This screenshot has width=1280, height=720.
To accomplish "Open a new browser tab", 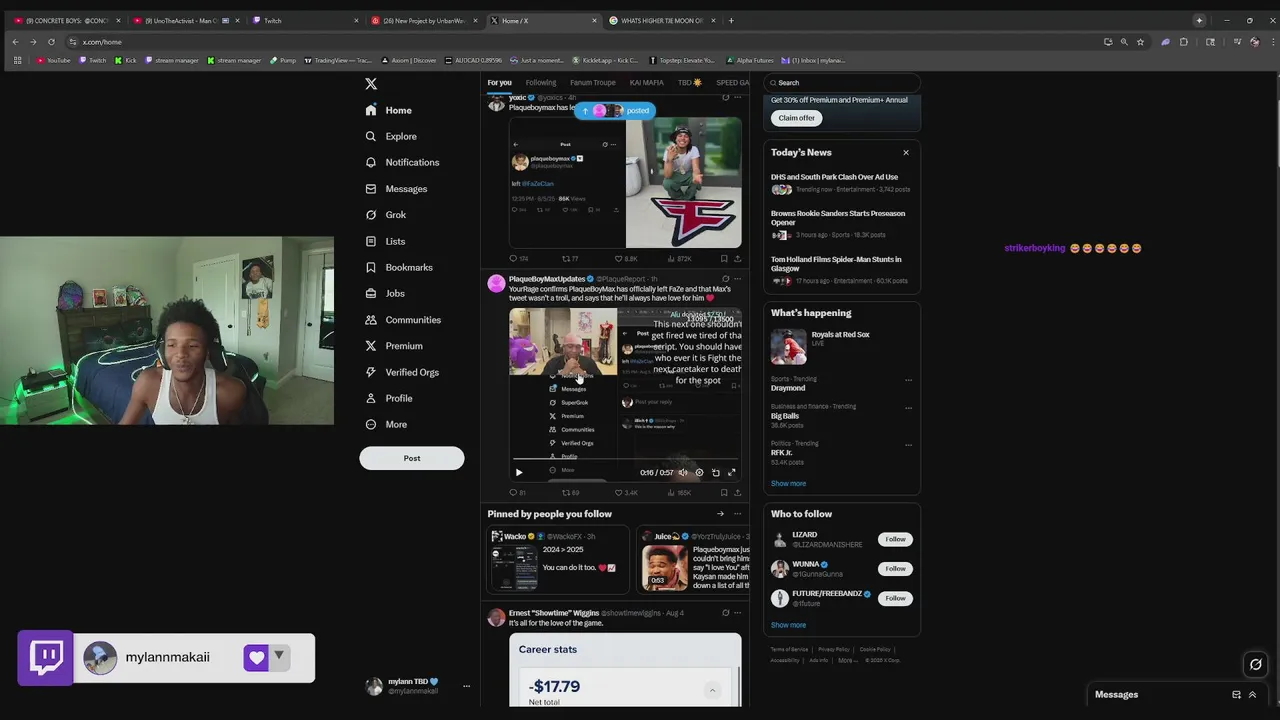I will click(731, 20).
